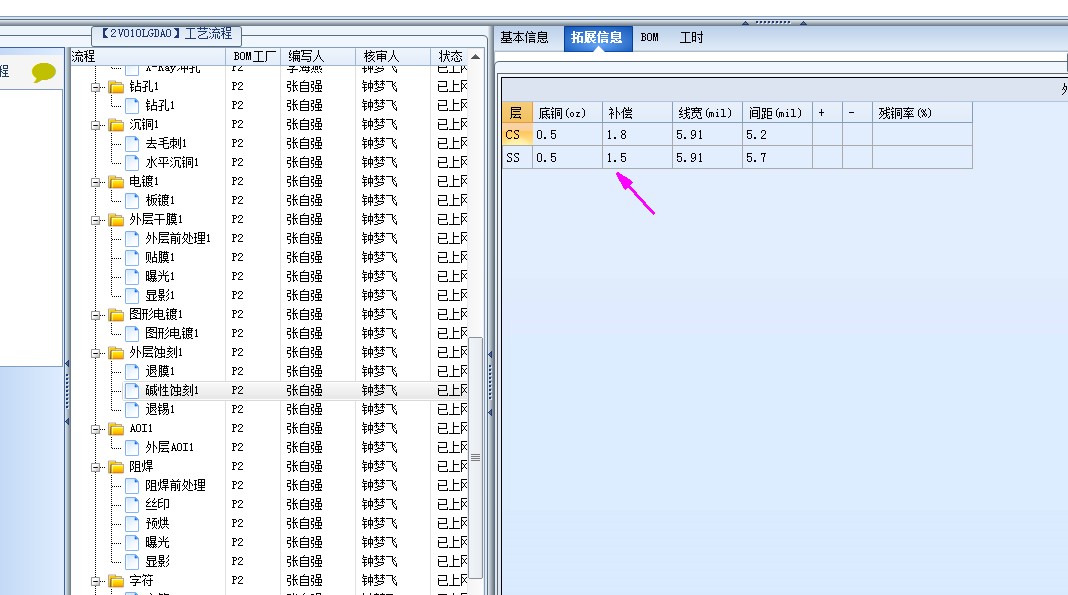Collapse the 阻焊 tree node
1068x595 pixels.
point(96,468)
